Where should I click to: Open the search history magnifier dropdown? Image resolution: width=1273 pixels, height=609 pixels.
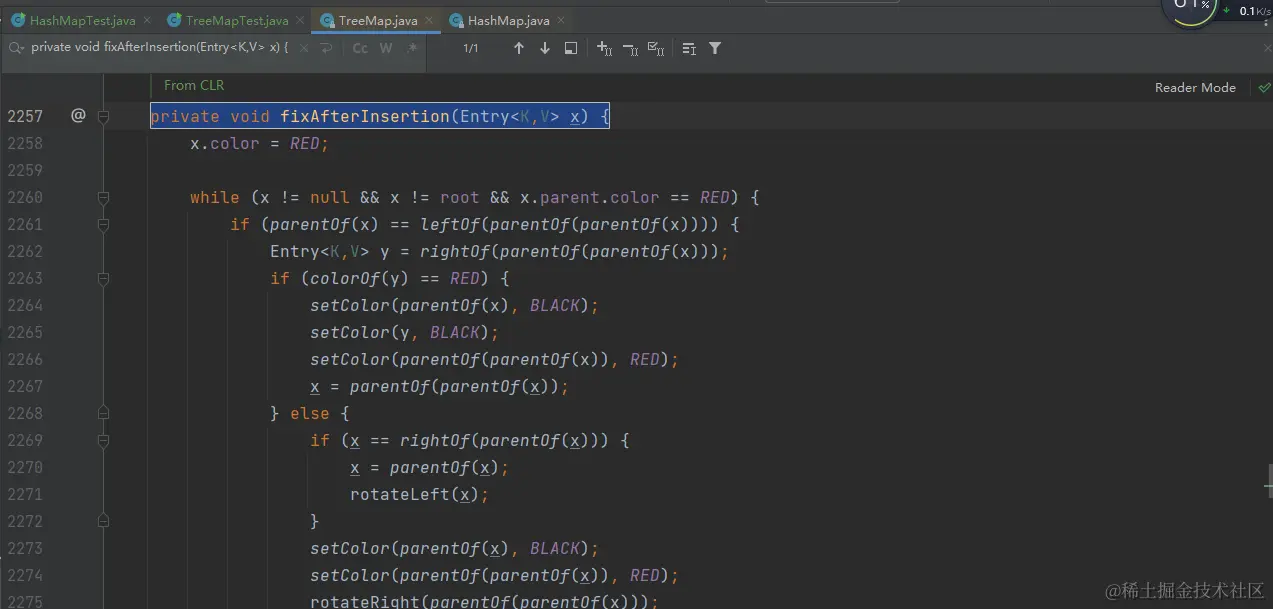click(x=16, y=48)
